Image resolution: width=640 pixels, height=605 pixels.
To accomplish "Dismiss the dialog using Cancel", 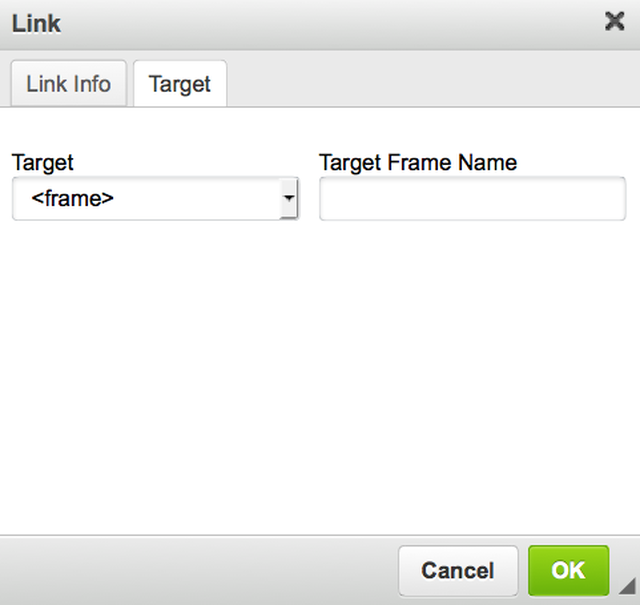I will click(458, 571).
